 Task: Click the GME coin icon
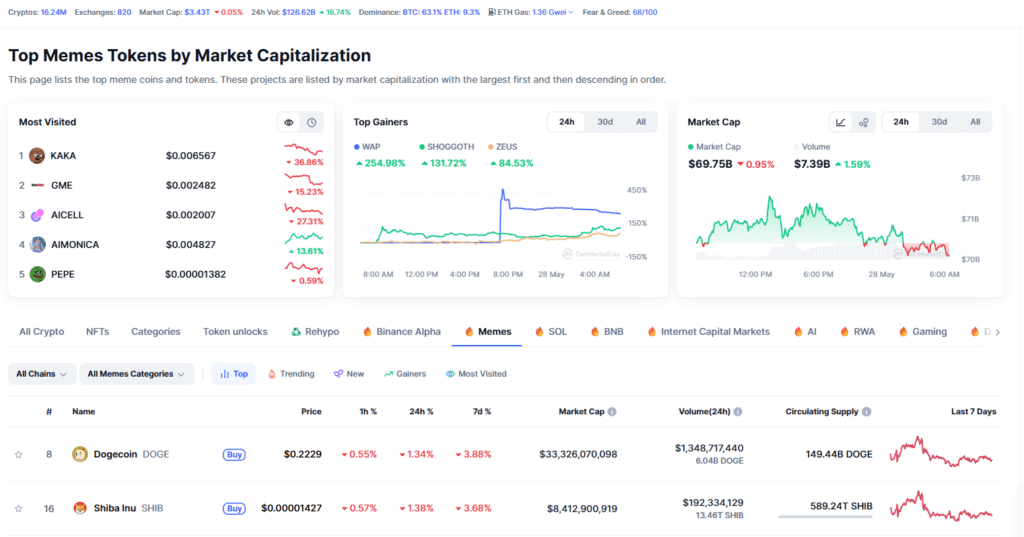pos(37,186)
